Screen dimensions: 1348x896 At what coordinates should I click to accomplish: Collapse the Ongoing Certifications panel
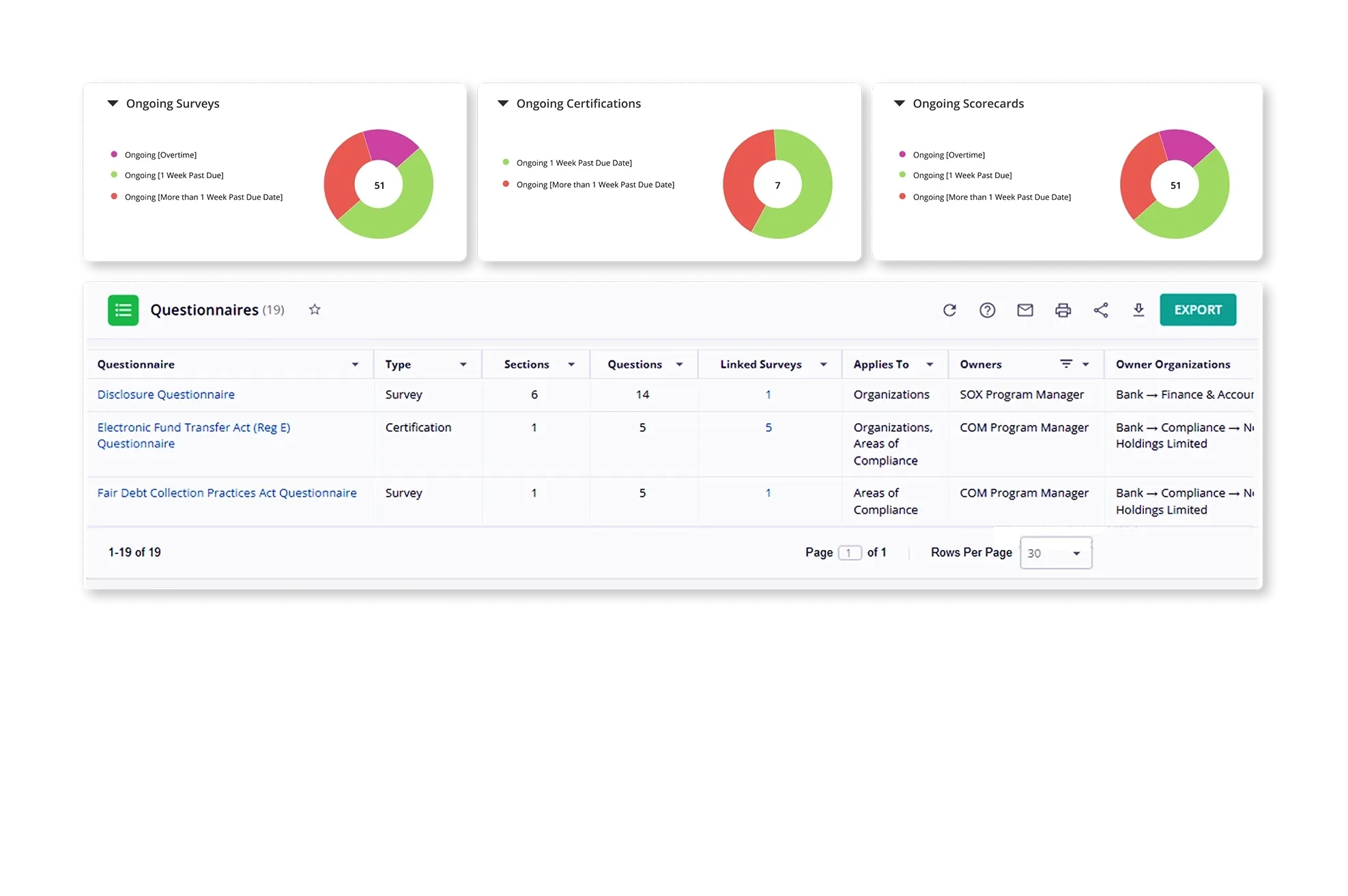(x=503, y=104)
